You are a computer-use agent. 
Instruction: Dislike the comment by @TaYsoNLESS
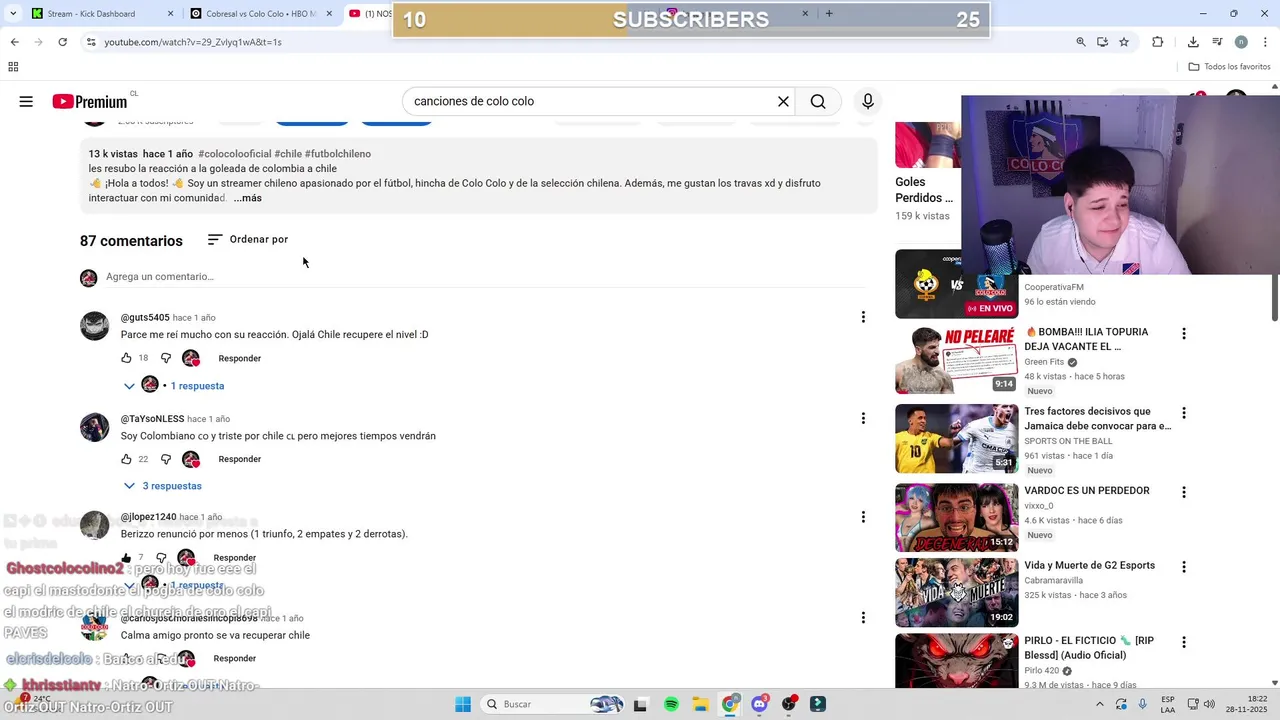point(166,459)
